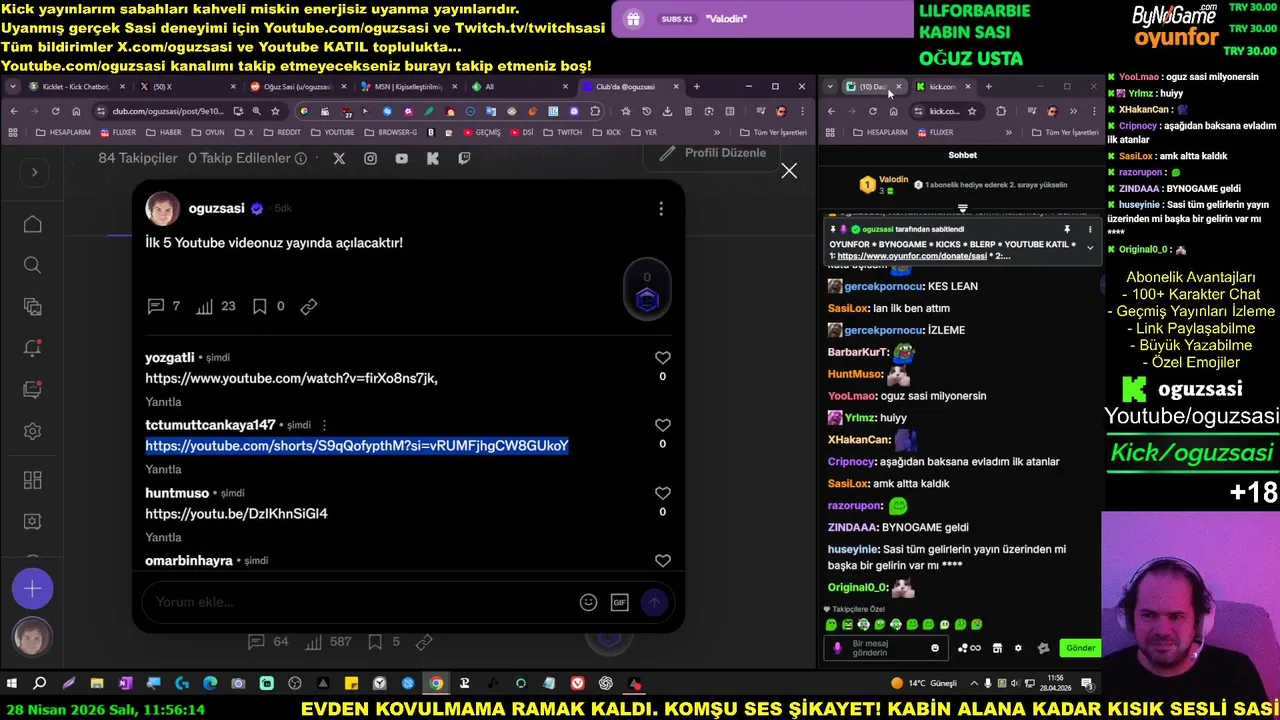
Task: Bookmark the oguzsasi post
Action: click(x=259, y=306)
